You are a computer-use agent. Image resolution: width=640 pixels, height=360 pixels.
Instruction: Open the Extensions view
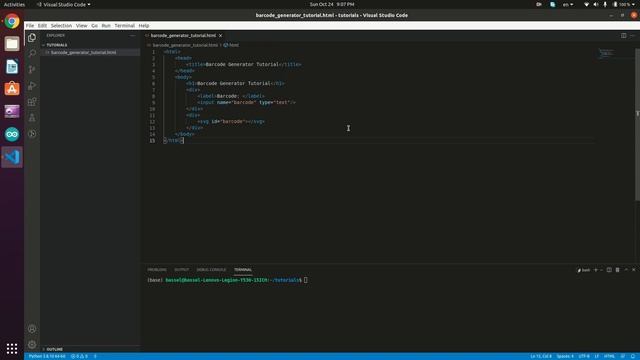32,102
